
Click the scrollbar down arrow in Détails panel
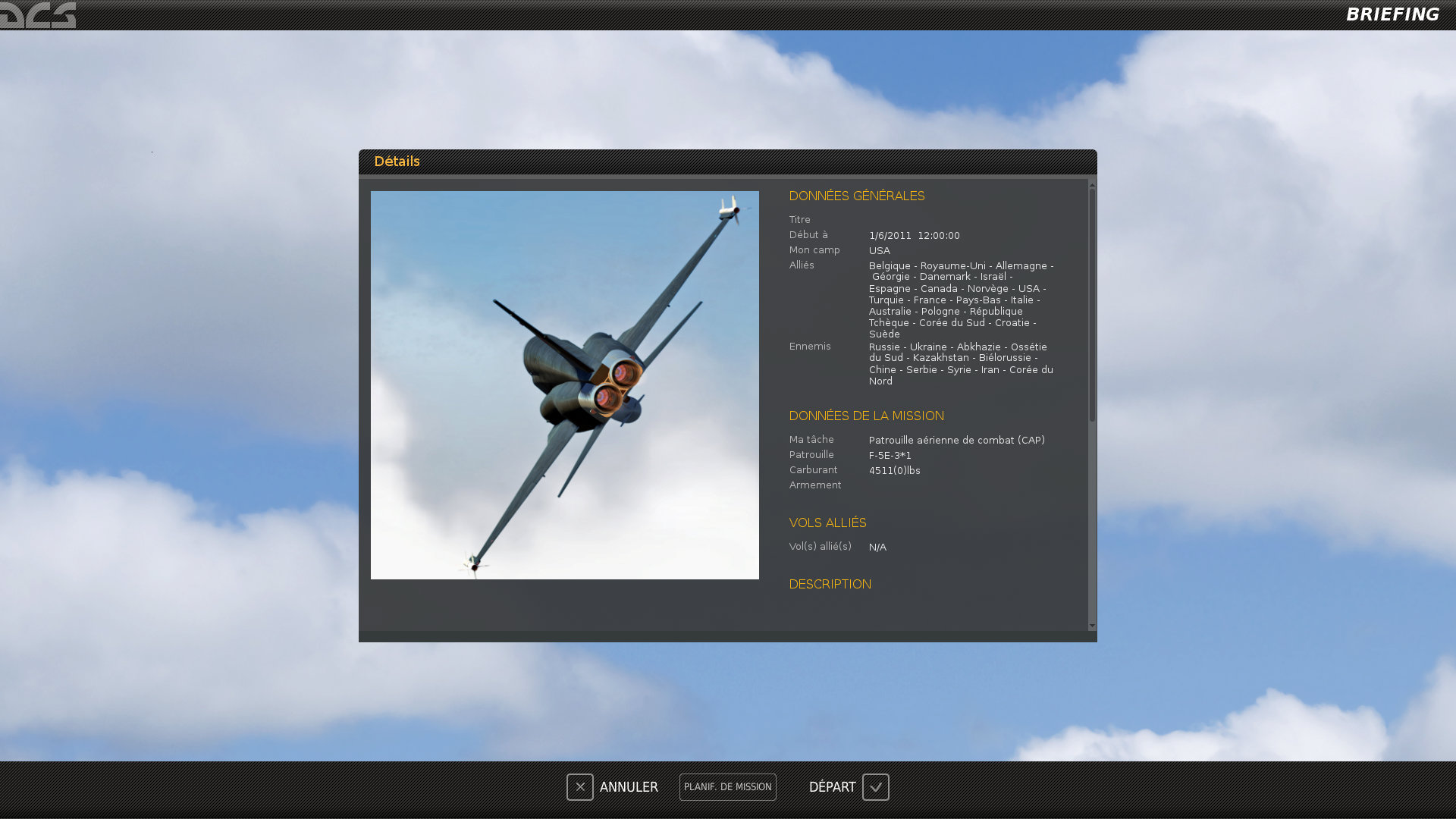tap(1092, 626)
